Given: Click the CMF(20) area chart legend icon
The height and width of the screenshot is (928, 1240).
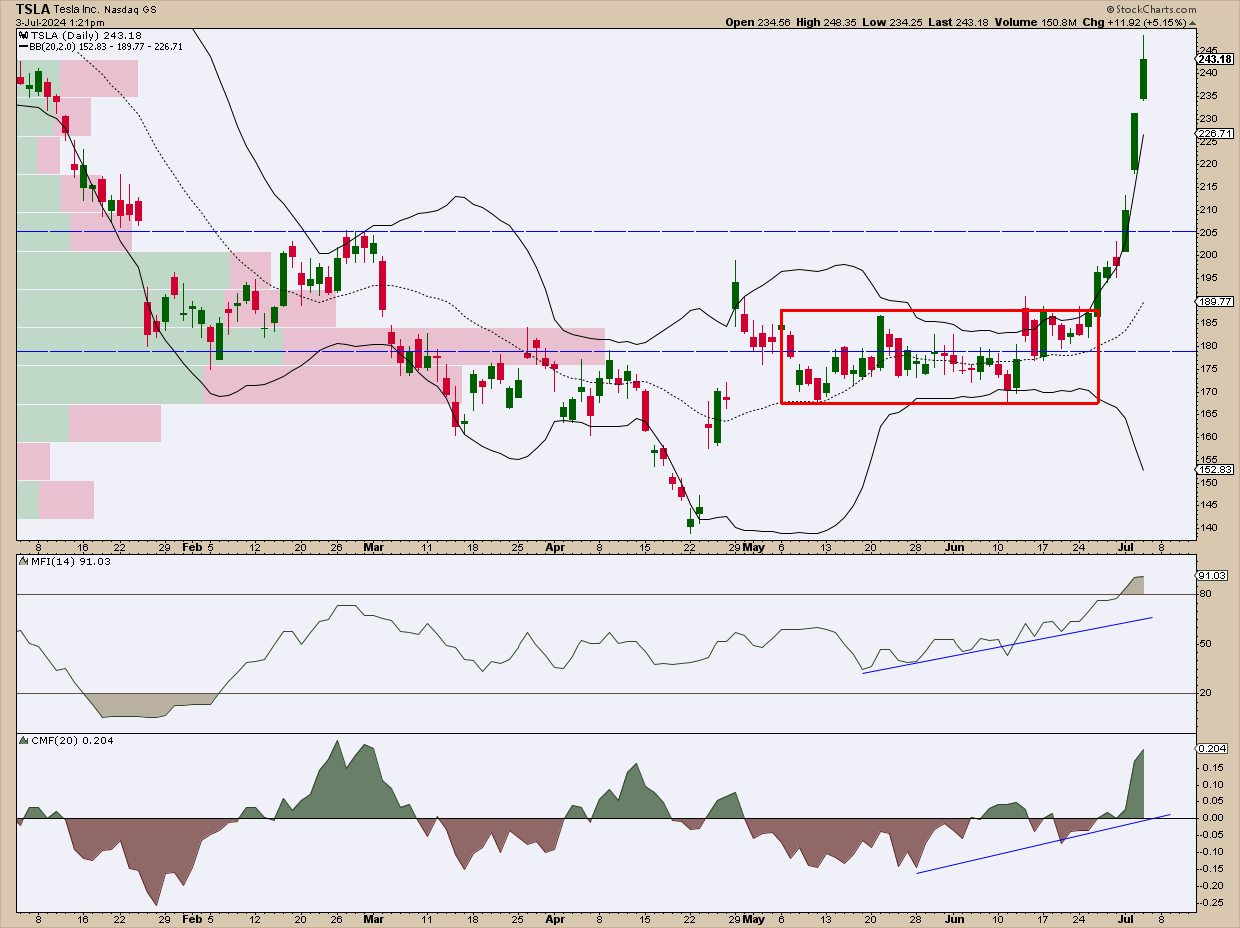Looking at the screenshot, I should (24, 740).
